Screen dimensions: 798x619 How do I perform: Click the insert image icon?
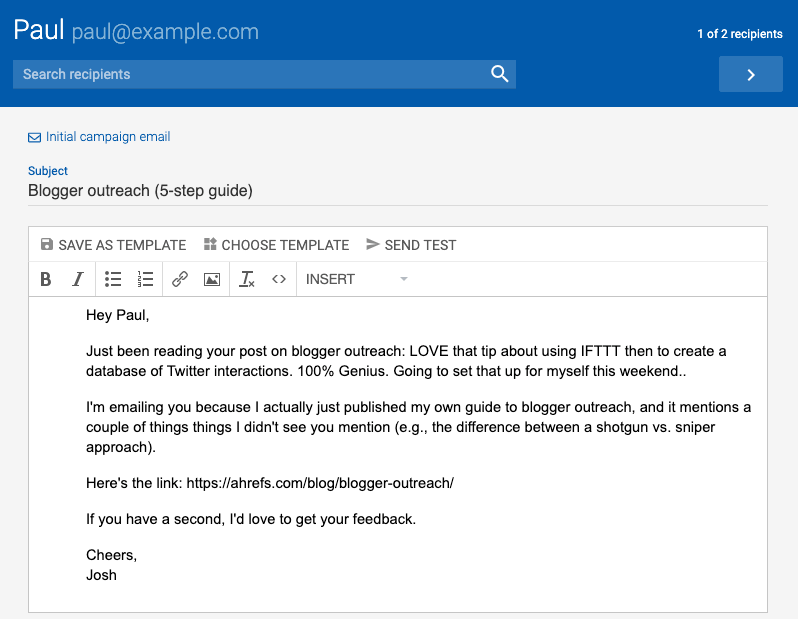[212, 279]
